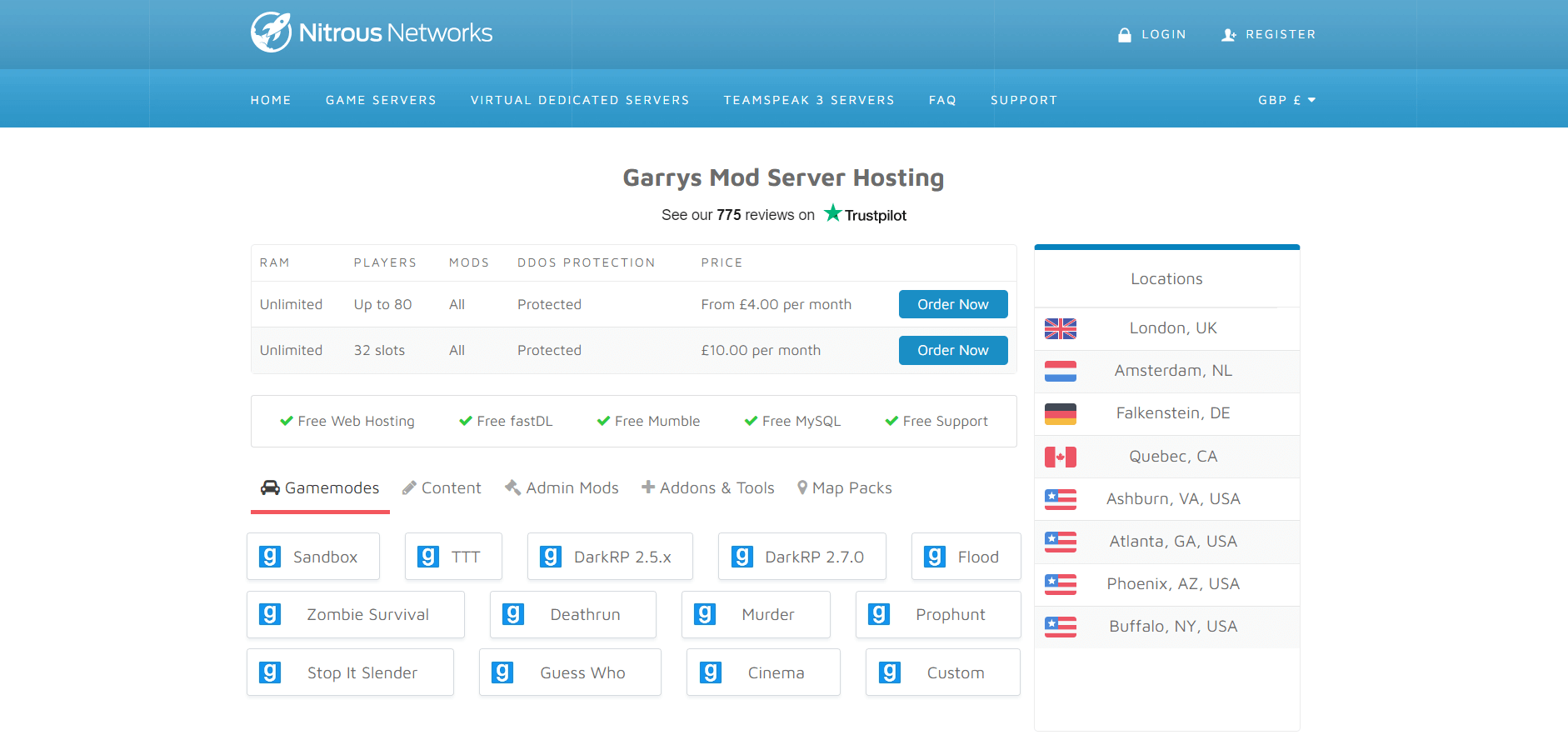Click the pencil icon on Content tab

click(409, 488)
